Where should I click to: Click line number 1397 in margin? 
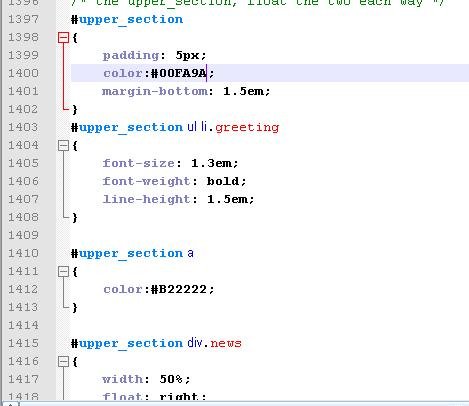click(23, 19)
